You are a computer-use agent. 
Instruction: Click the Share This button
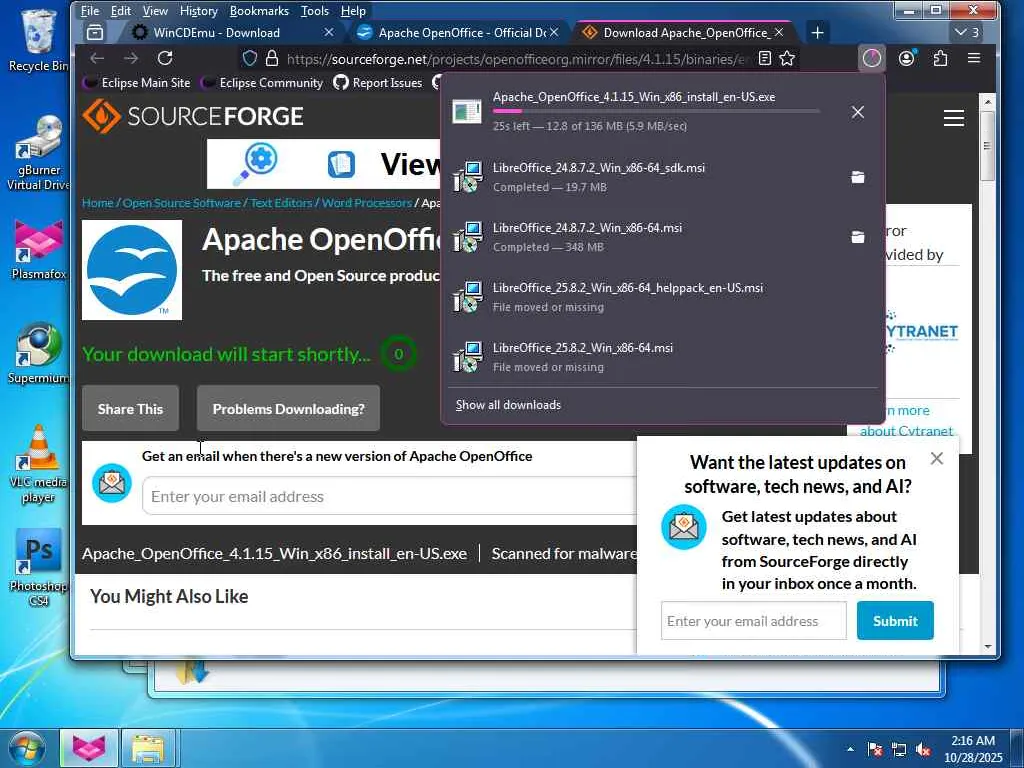click(x=130, y=408)
